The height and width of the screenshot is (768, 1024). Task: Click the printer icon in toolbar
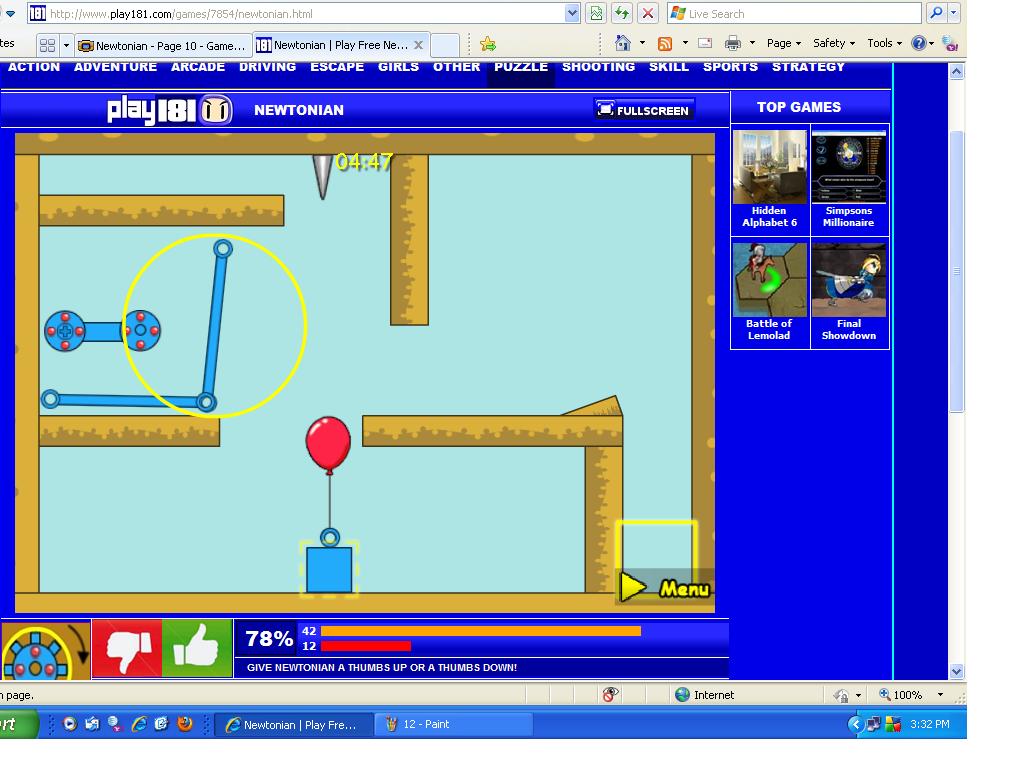click(x=733, y=44)
